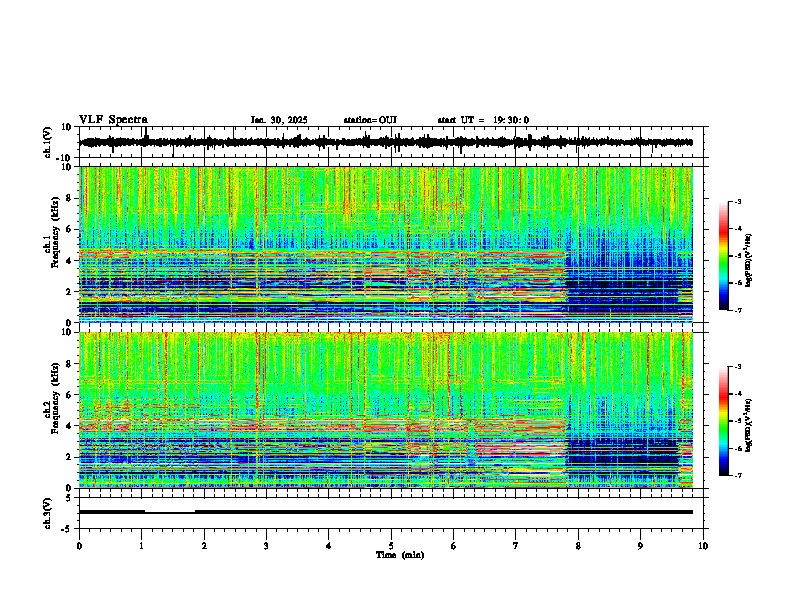The image size is (792, 612).
Task: Click the "8" tick on the time axis
Action: click(x=578, y=546)
